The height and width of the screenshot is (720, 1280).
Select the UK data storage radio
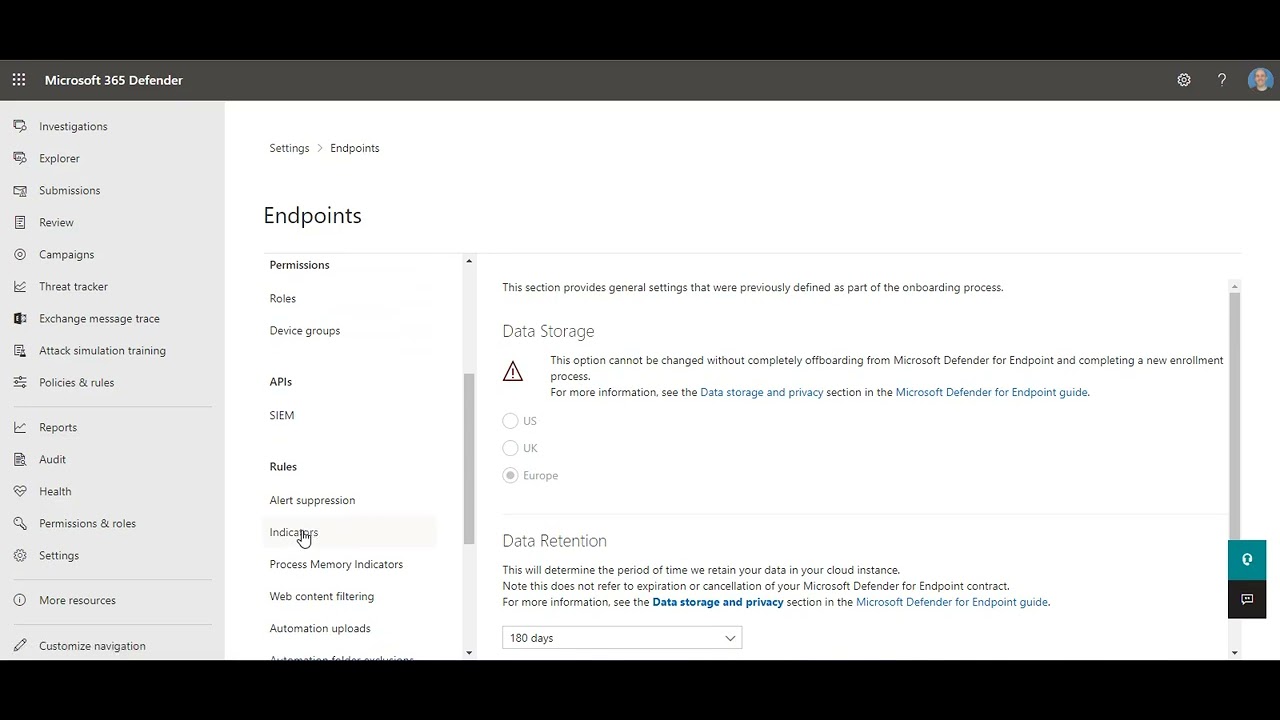[511, 448]
